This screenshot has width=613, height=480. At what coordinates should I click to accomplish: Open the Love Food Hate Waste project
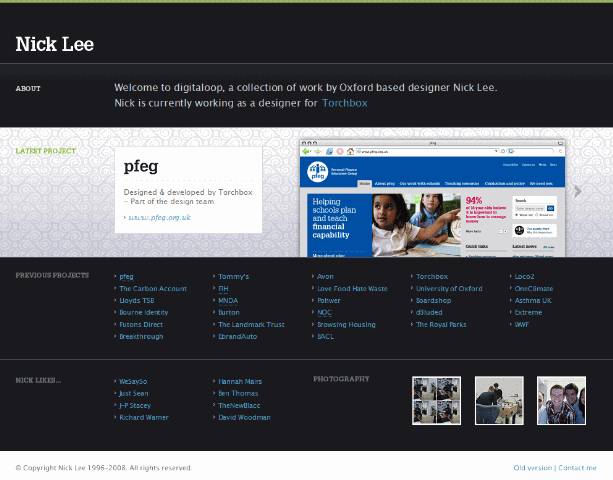353,288
